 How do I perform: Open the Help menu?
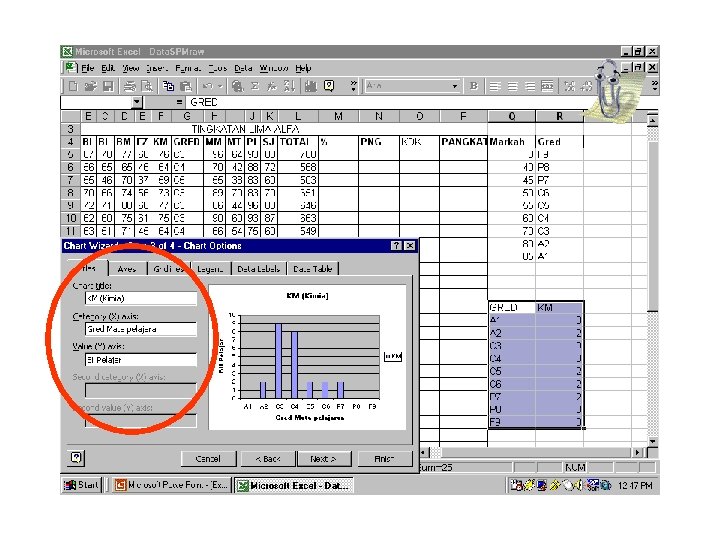coord(303,68)
